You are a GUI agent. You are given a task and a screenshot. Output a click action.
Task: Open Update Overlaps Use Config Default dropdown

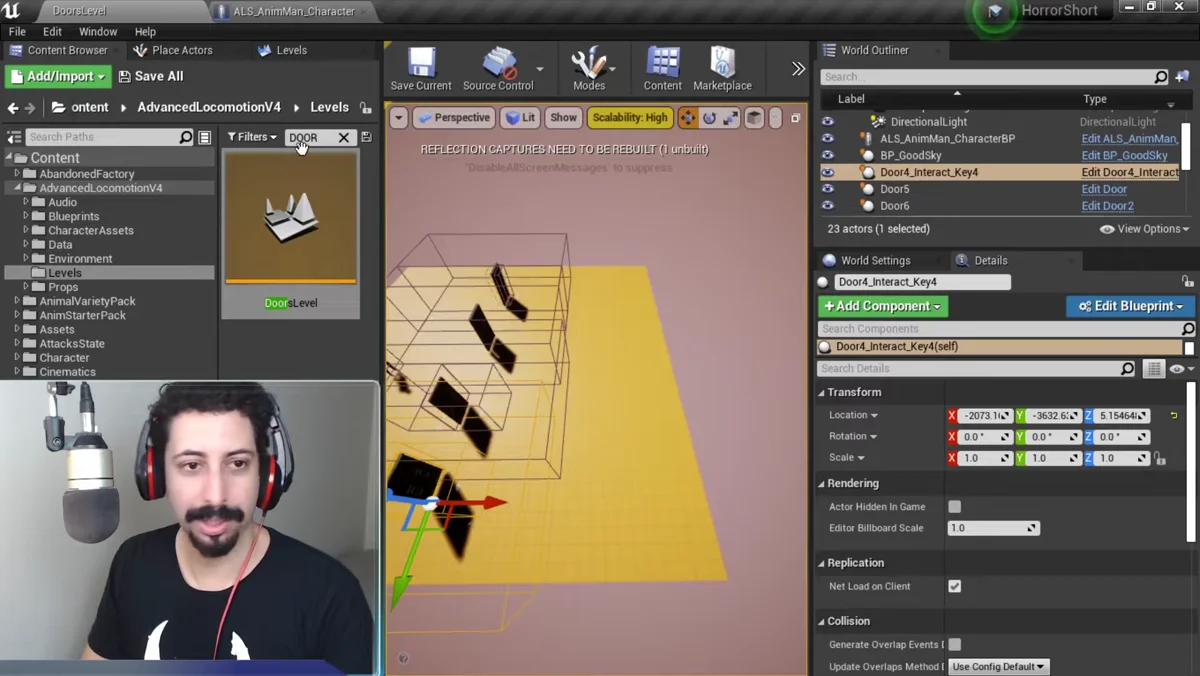(998, 666)
